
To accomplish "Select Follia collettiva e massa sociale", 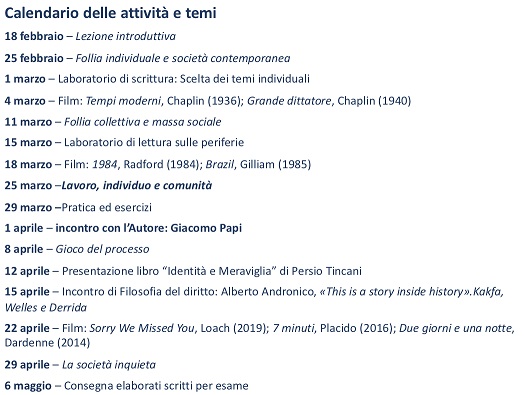I will coord(143,122).
